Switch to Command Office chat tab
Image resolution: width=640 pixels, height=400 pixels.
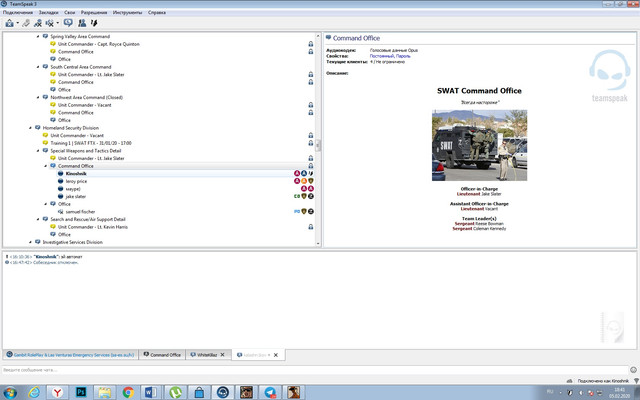[162, 355]
